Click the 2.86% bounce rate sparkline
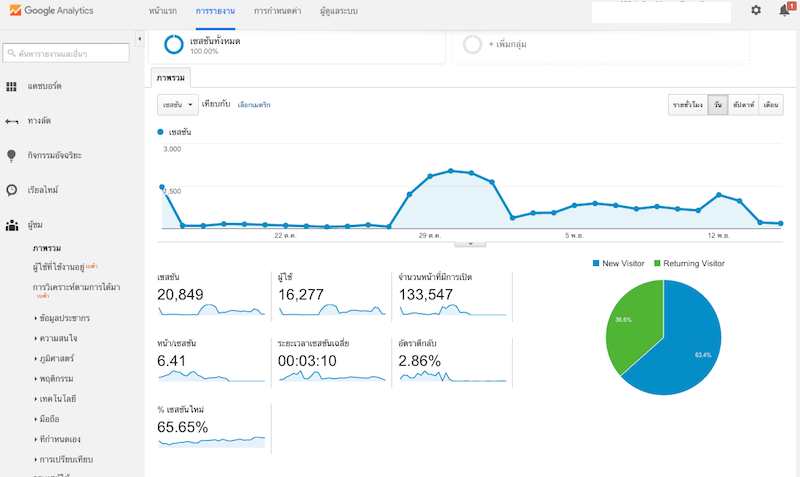800x477 pixels. pos(453,375)
